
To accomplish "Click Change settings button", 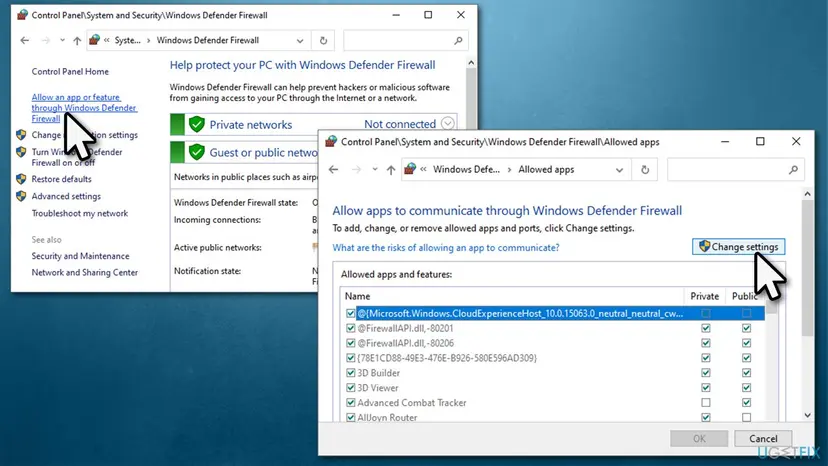I will 739,247.
